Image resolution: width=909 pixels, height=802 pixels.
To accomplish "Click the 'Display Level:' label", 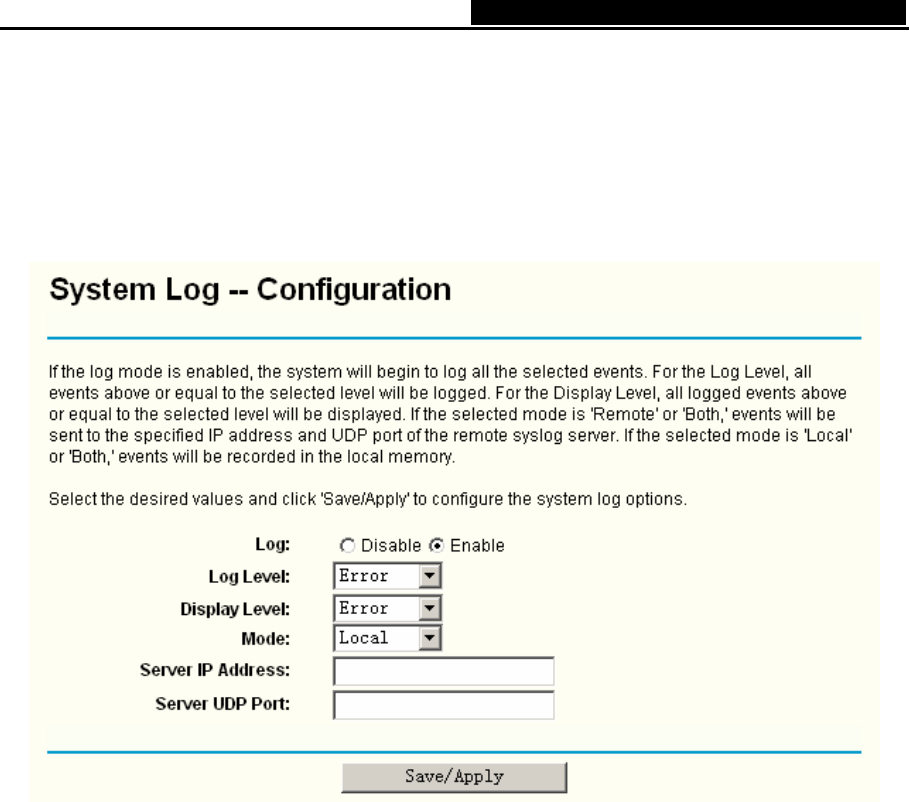I will (x=235, y=609).
